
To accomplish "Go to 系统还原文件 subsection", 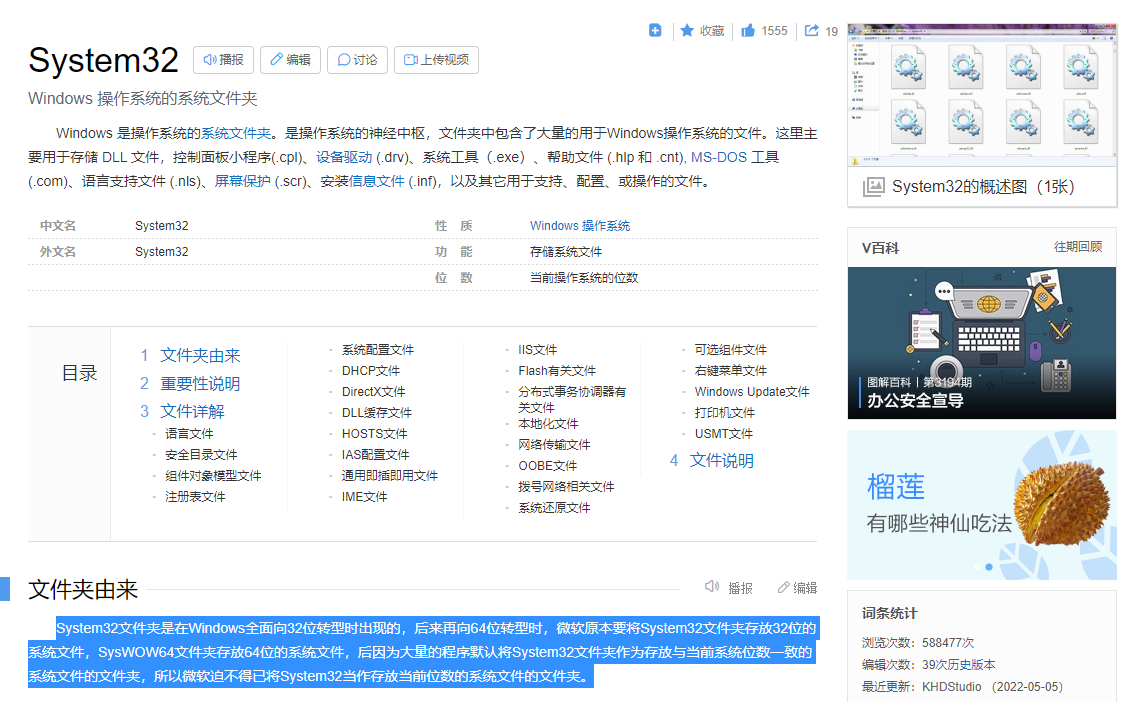I will click(554, 507).
